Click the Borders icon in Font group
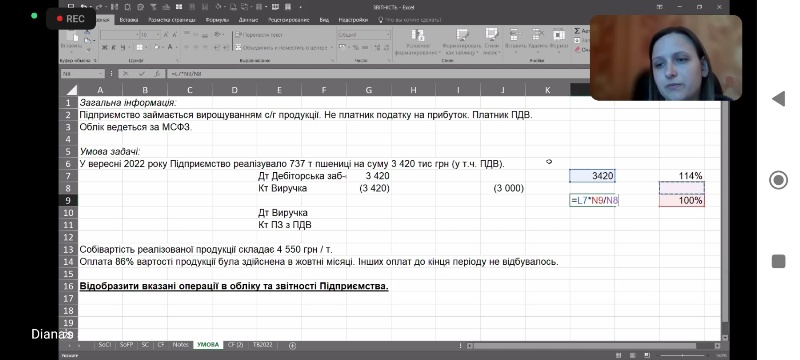The height and width of the screenshot is (360, 800). pyautogui.click(x=139, y=47)
